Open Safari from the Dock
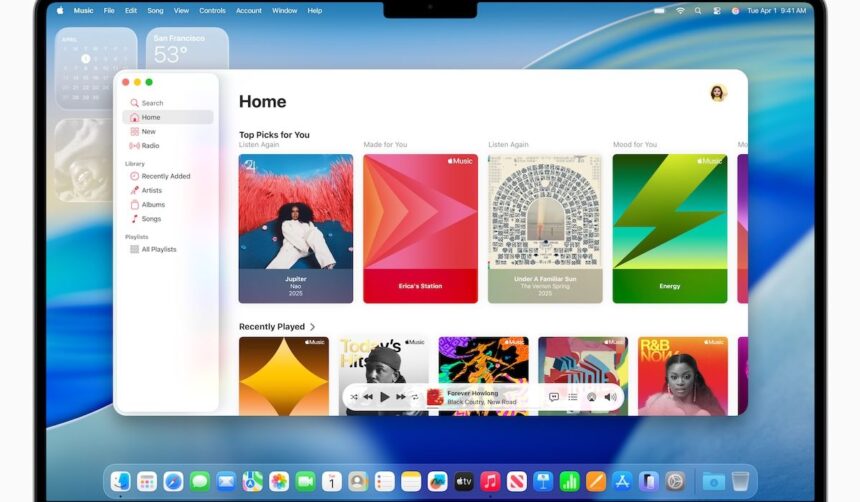The width and height of the screenshot is (860, 502). click(173, 482)
